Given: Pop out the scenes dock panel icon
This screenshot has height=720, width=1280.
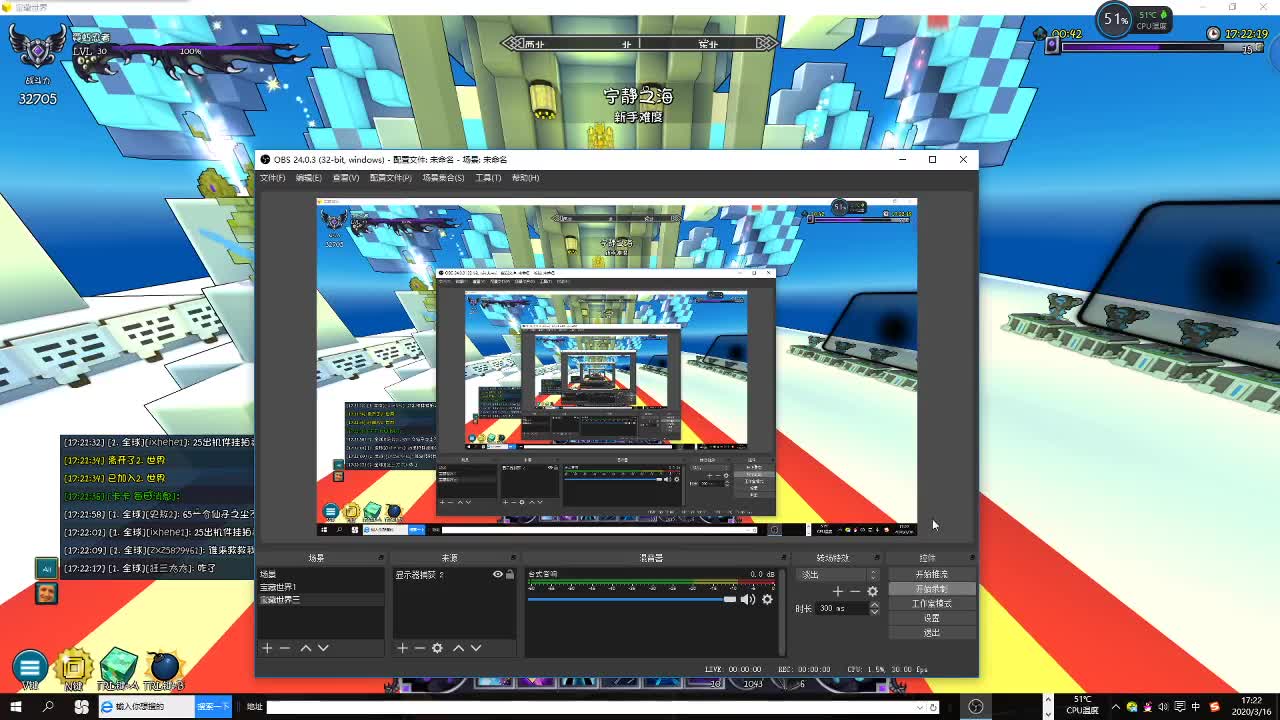Looking at the screenshot, I should point(380,558).
